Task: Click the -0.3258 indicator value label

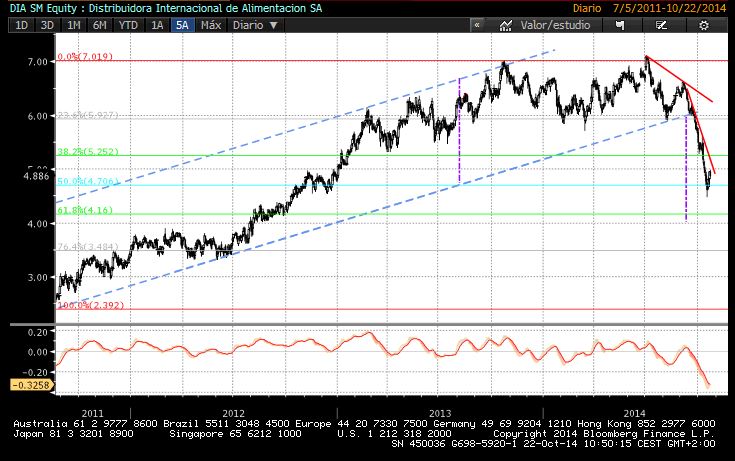Action: 31,385
